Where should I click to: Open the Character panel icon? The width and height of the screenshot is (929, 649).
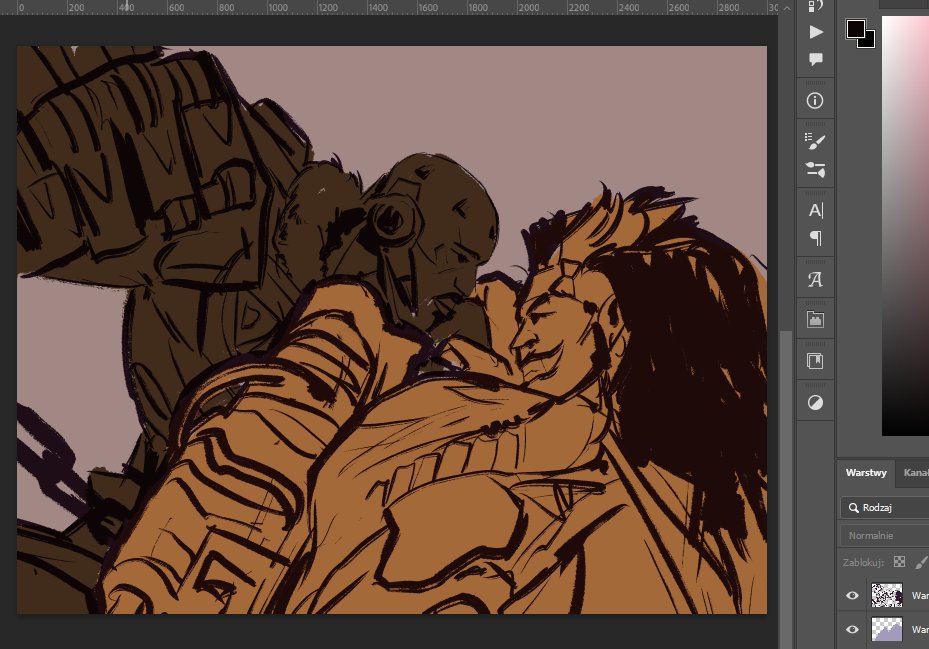815,210
